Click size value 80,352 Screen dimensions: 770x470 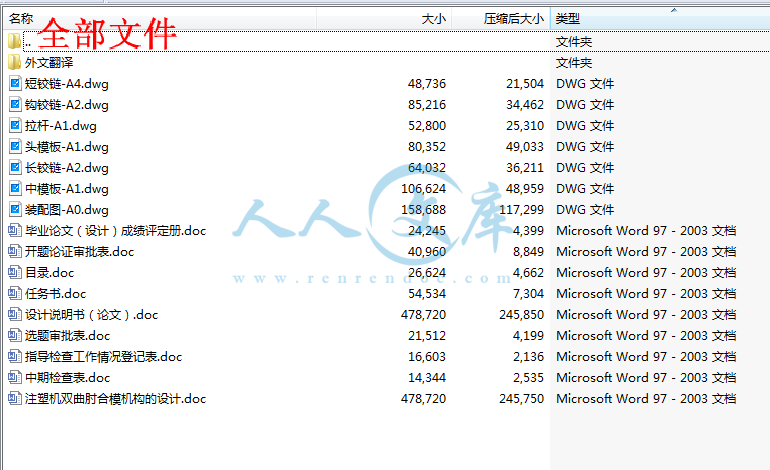click(x=427, y=146)
